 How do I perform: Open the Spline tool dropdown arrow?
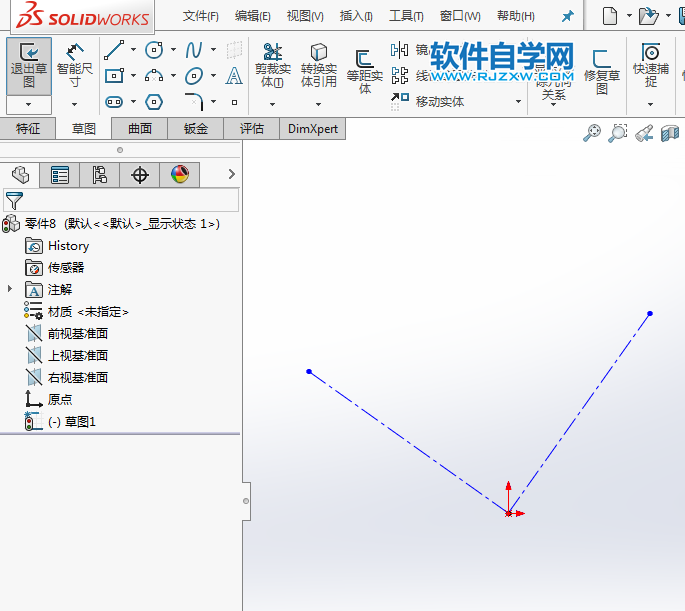213,50
